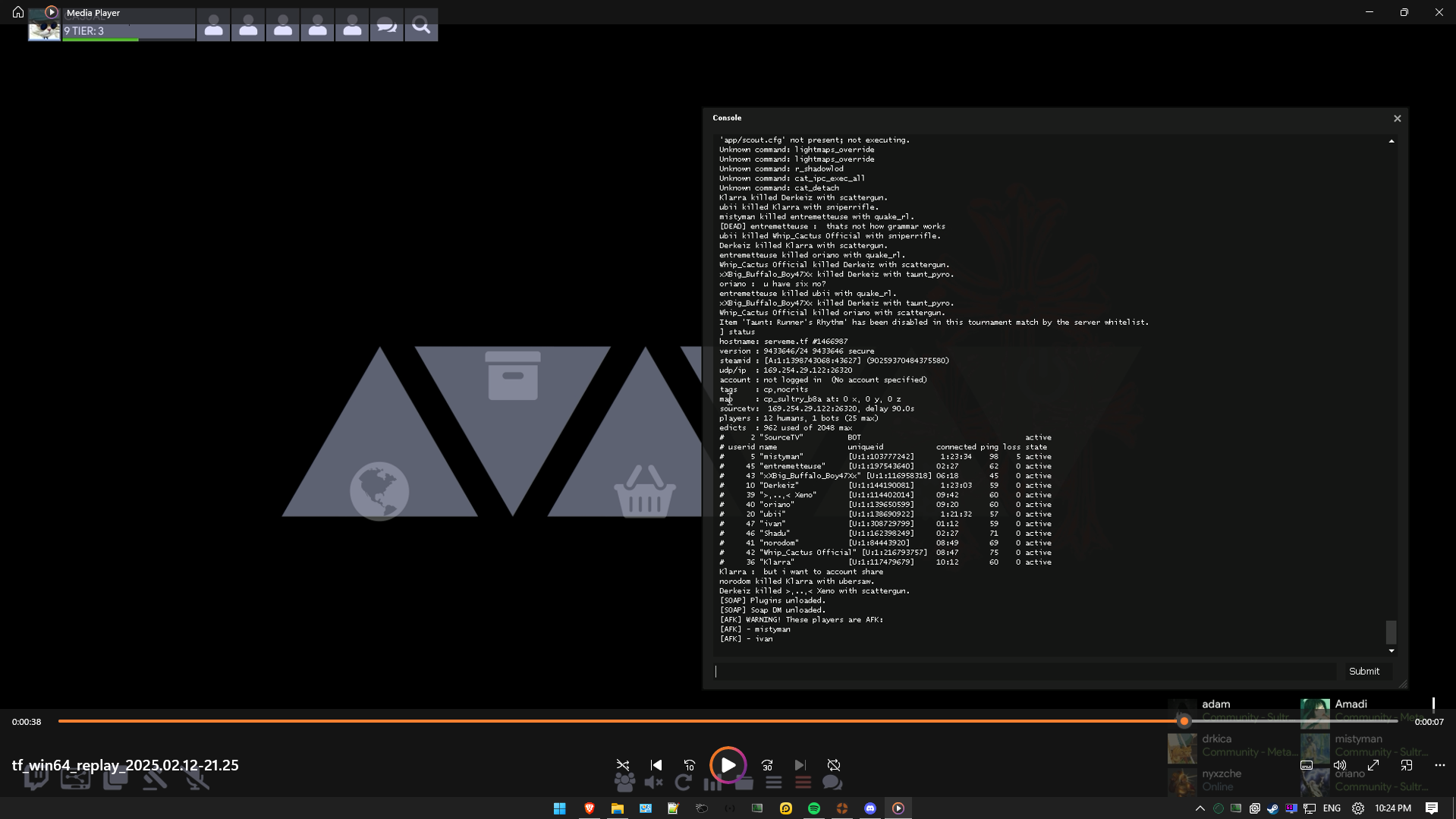Screen dimensions: 1456x819
Task: Expand hidden system tray icons
Action: [x=1200, y=808]
